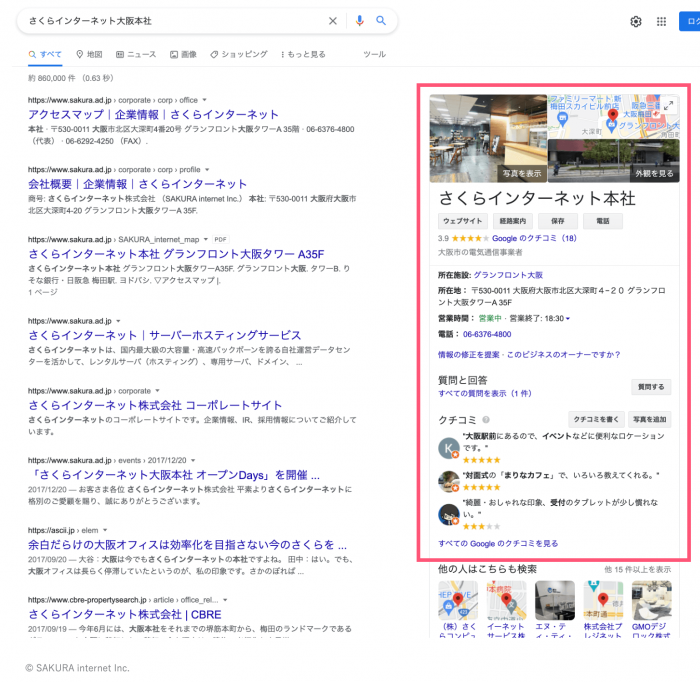The image size is (700, 682).
Task: Click the blue magnifier search icon
Action: 381,21
